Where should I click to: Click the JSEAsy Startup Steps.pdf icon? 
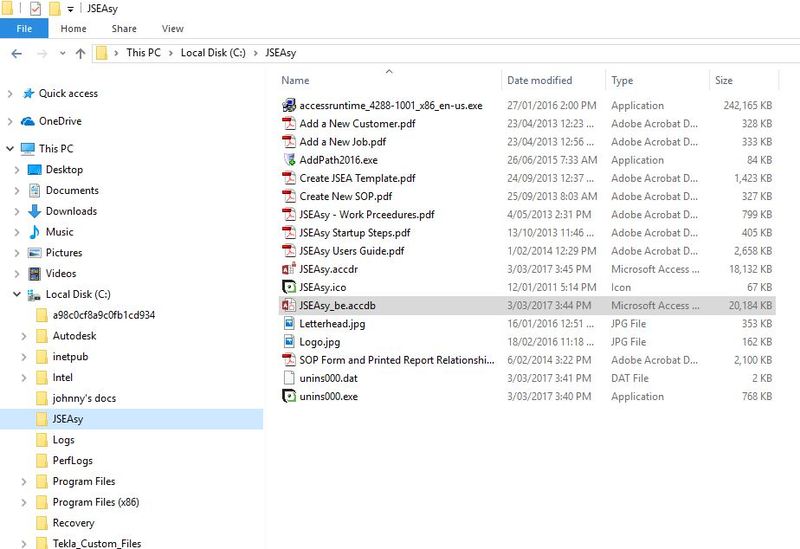coord(289,233)
